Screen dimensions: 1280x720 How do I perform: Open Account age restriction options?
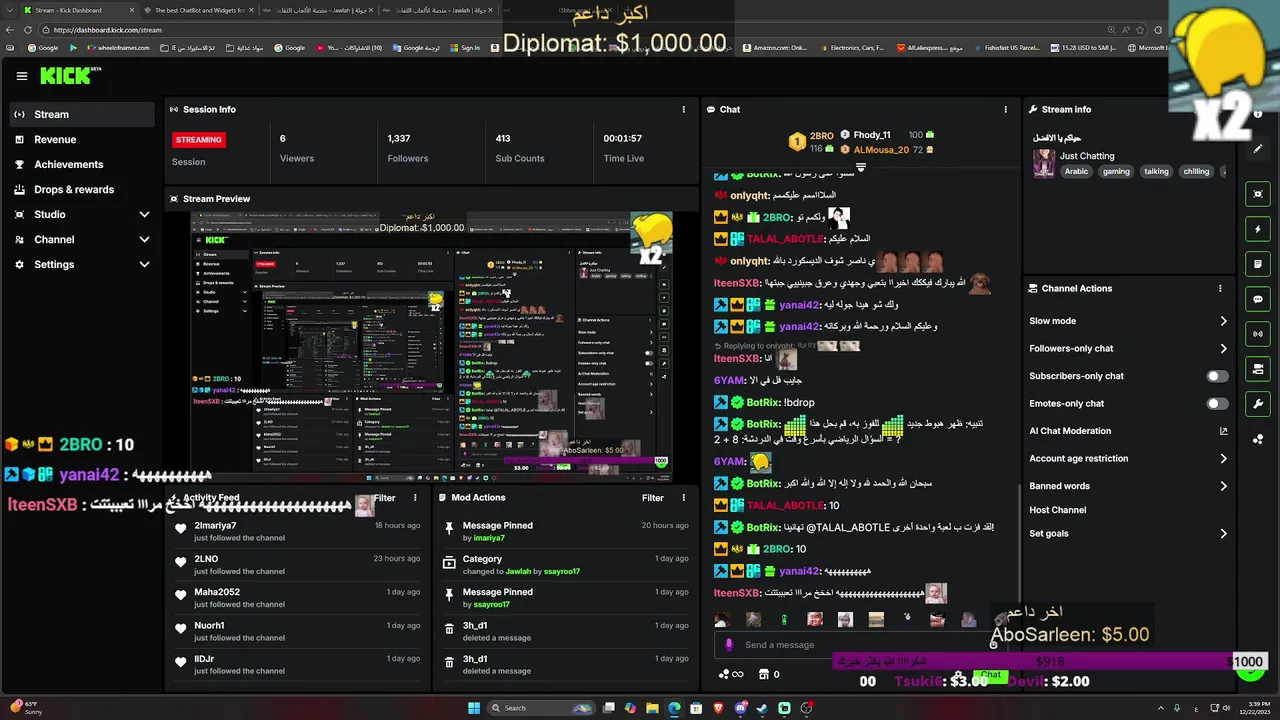1128,458
